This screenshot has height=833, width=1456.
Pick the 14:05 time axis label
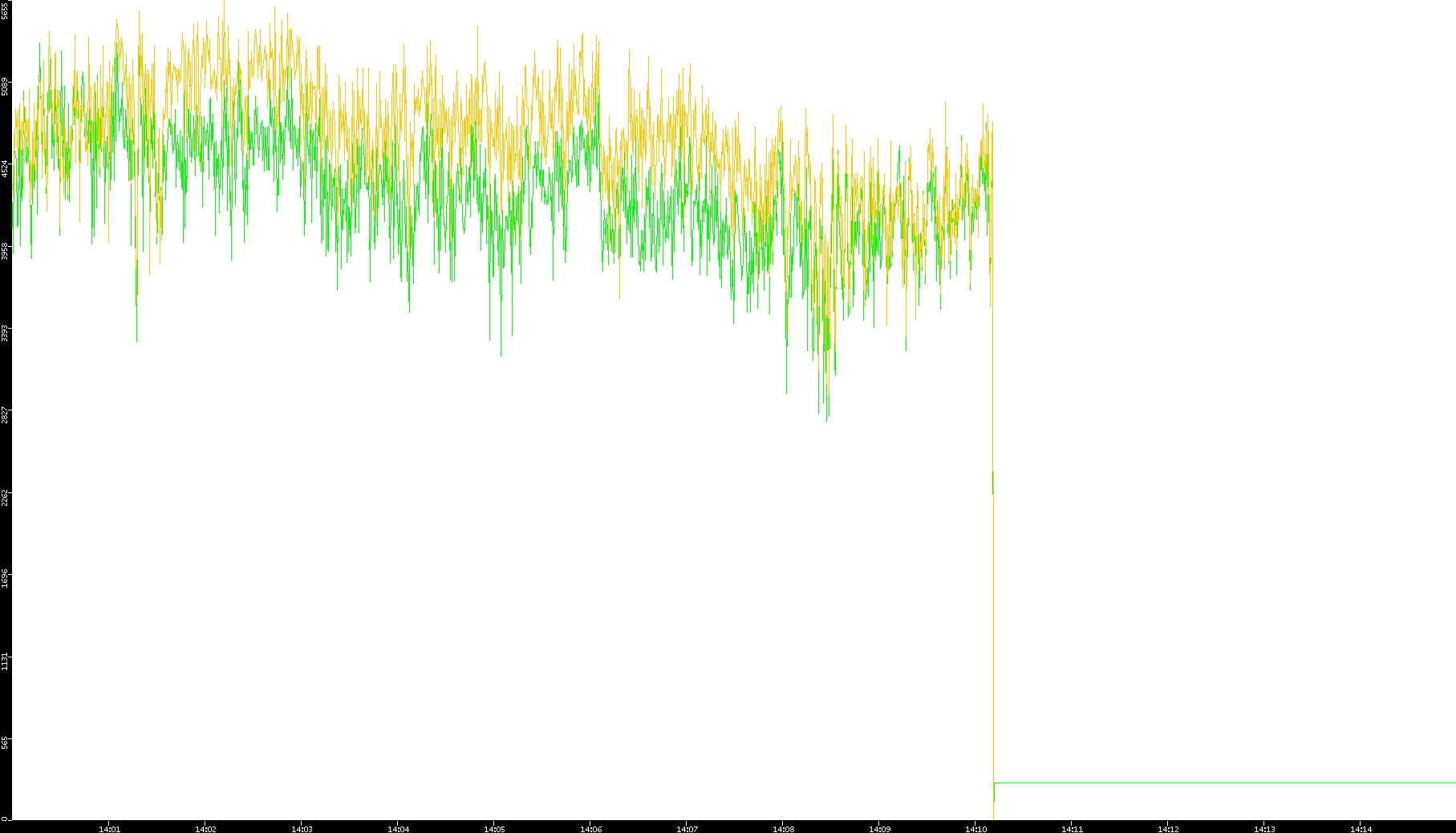click(494, 829)
